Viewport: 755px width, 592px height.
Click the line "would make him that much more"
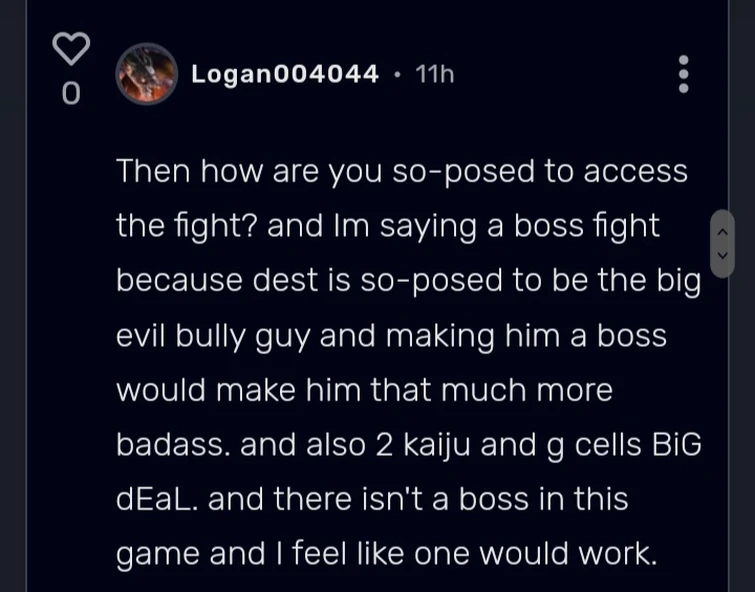pos(364,390)
